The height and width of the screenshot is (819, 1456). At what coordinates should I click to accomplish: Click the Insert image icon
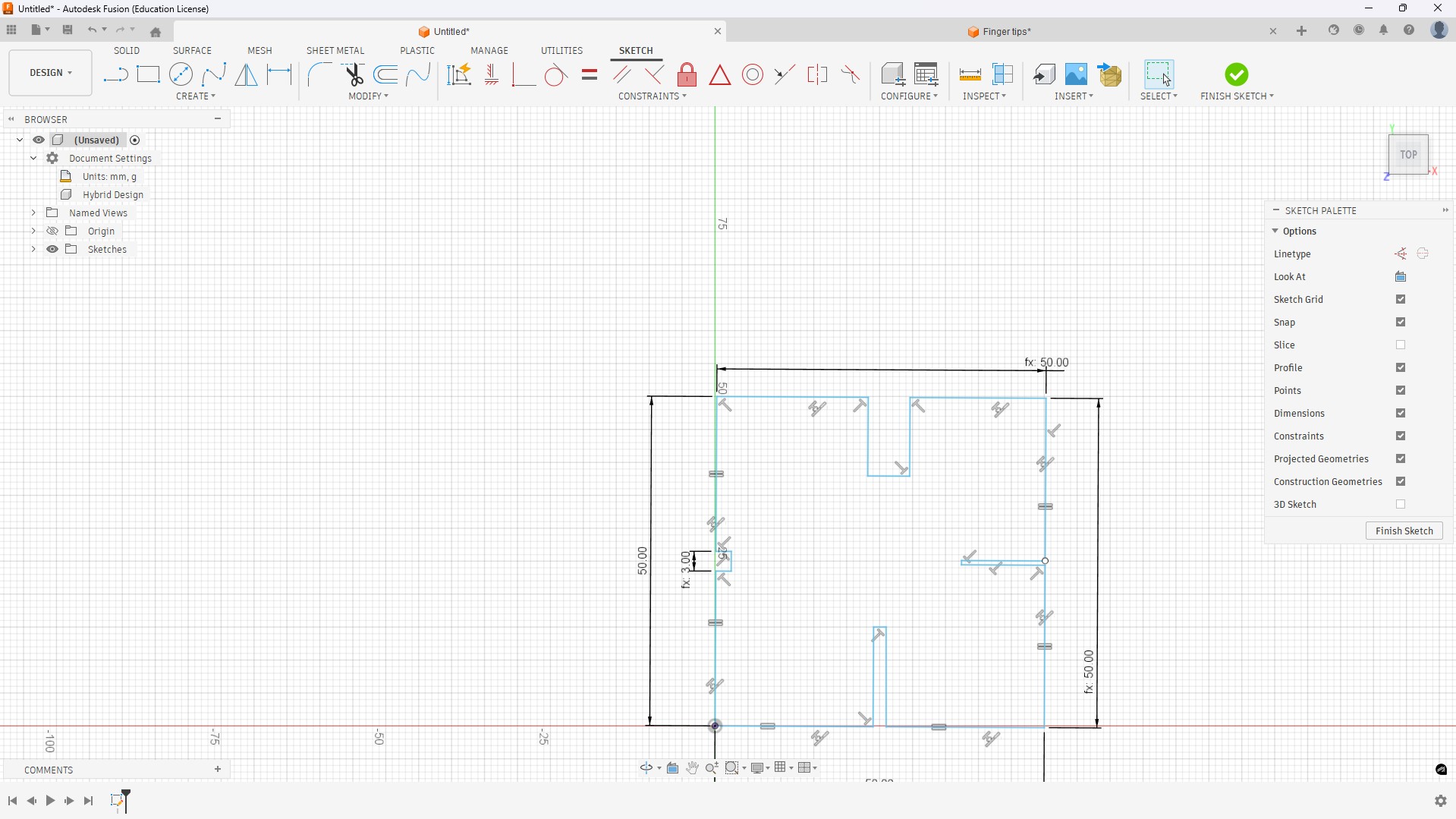[x=1076, y=74]
